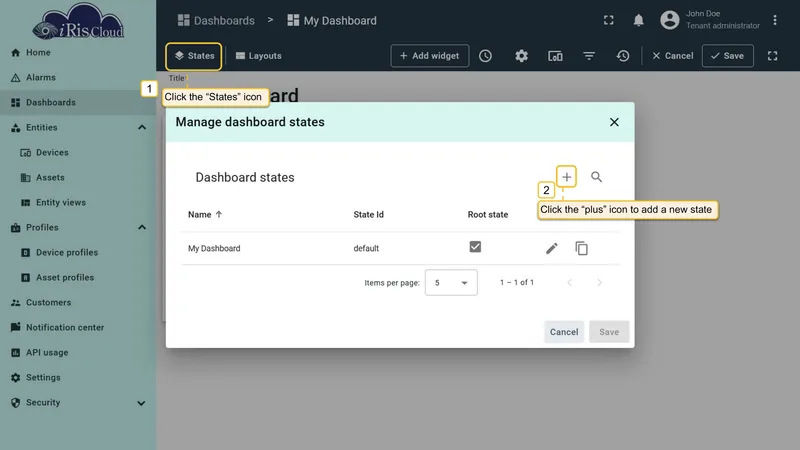Click My Dashboard breadcrumb
The image size is (800, 450).
(x=332, y=20)
